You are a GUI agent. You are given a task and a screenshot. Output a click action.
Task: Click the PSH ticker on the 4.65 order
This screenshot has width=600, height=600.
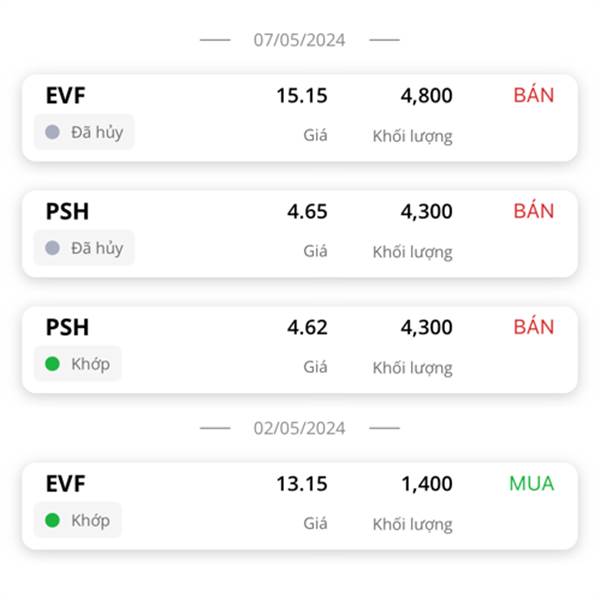pos(67,211)
